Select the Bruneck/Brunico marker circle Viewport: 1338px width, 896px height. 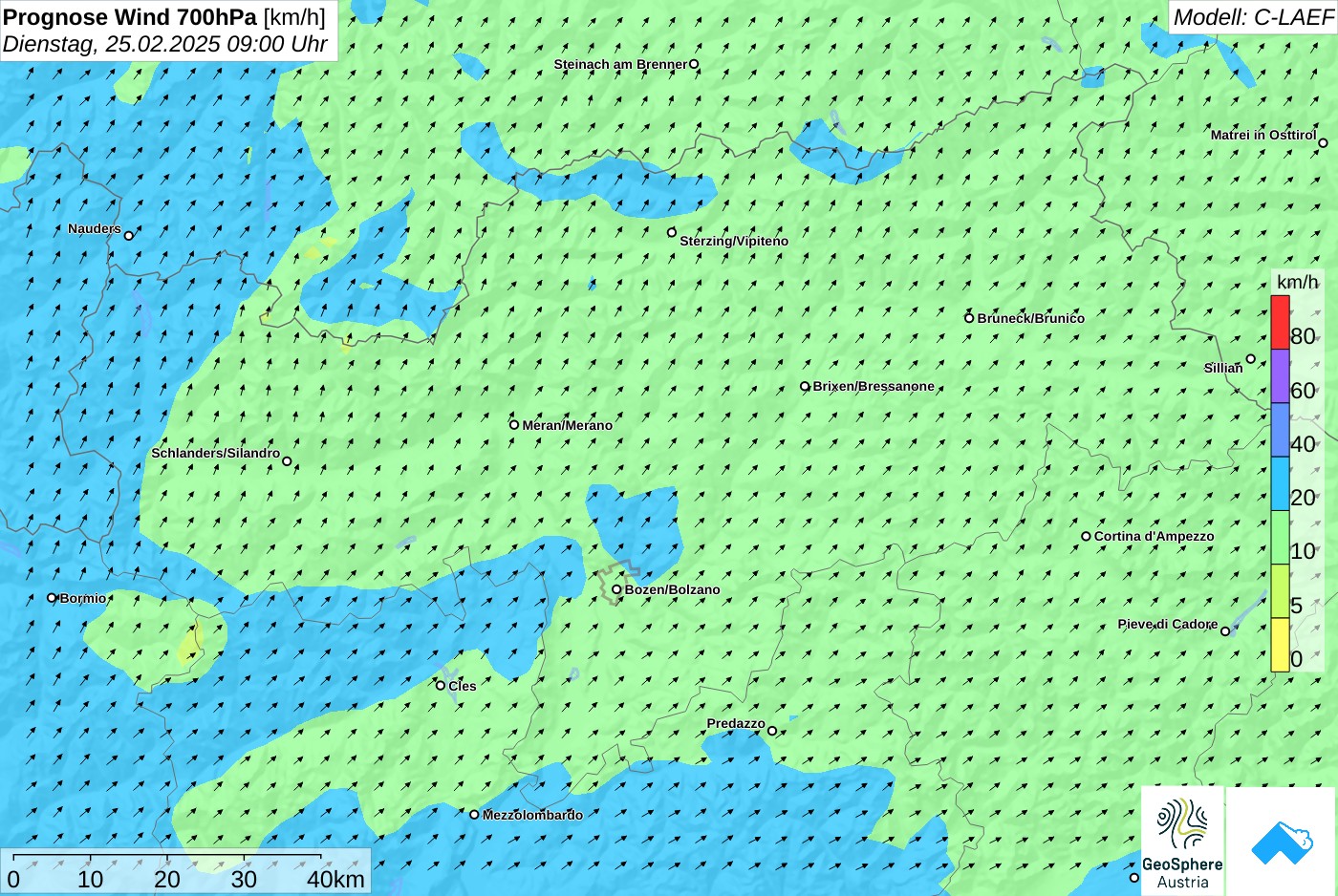click(969, 318)
